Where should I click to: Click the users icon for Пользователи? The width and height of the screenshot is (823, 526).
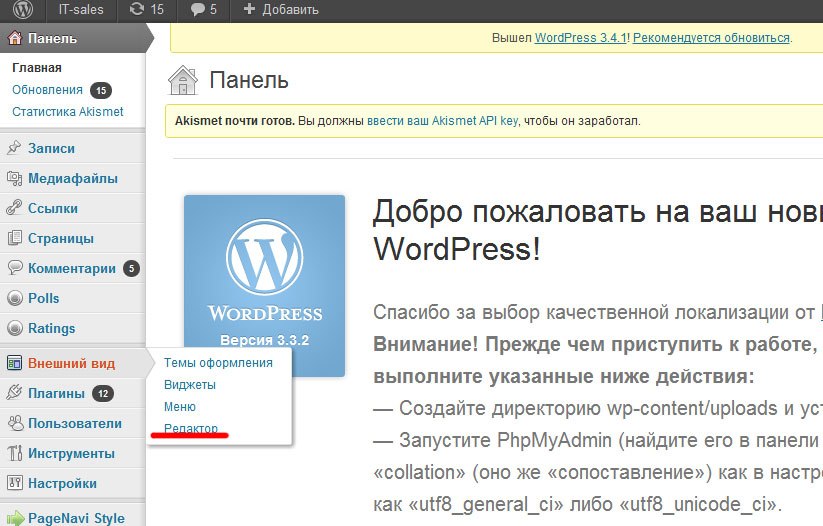15,423
